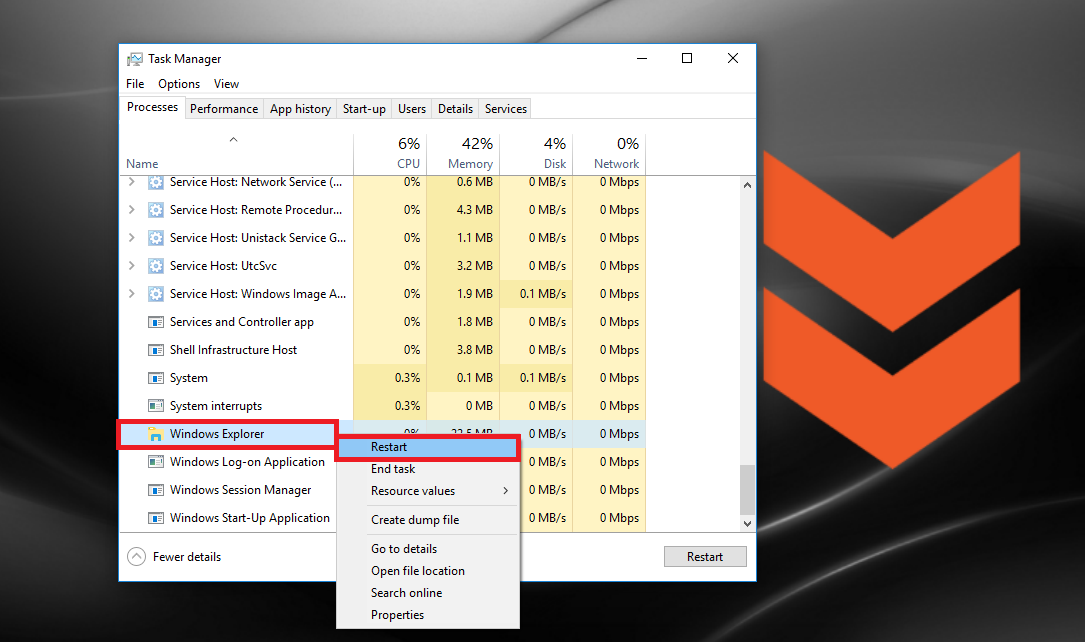Toggle sort order arrow above Name column

click(234, 140)
